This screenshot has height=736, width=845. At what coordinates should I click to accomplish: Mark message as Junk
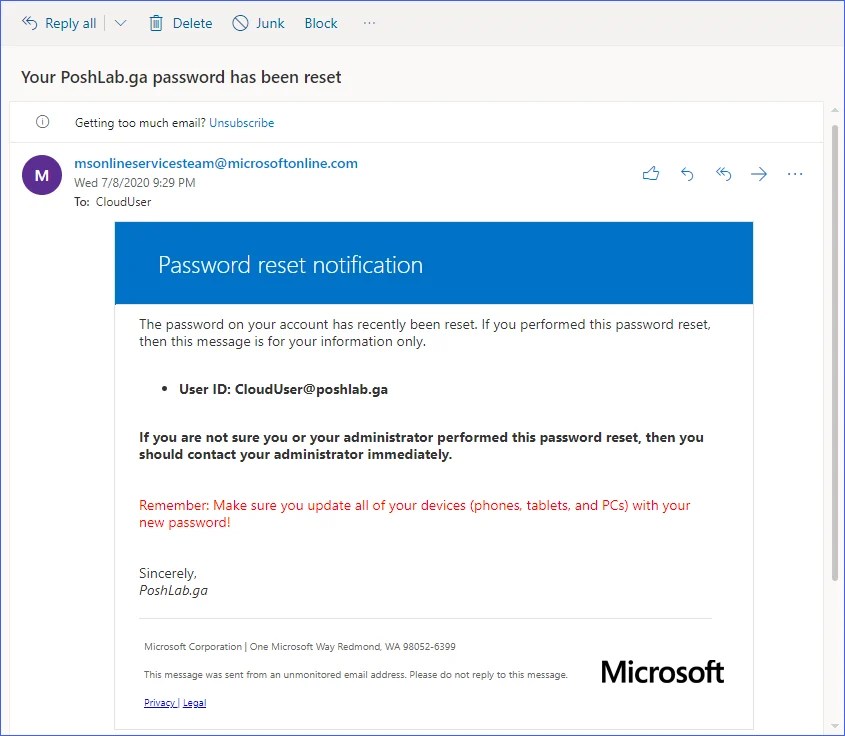tap(258, 23)
